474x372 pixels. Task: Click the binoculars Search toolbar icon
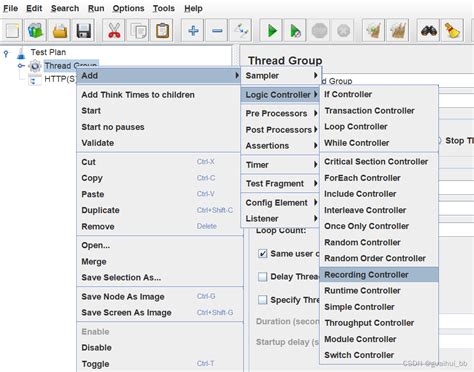point(429,31)
